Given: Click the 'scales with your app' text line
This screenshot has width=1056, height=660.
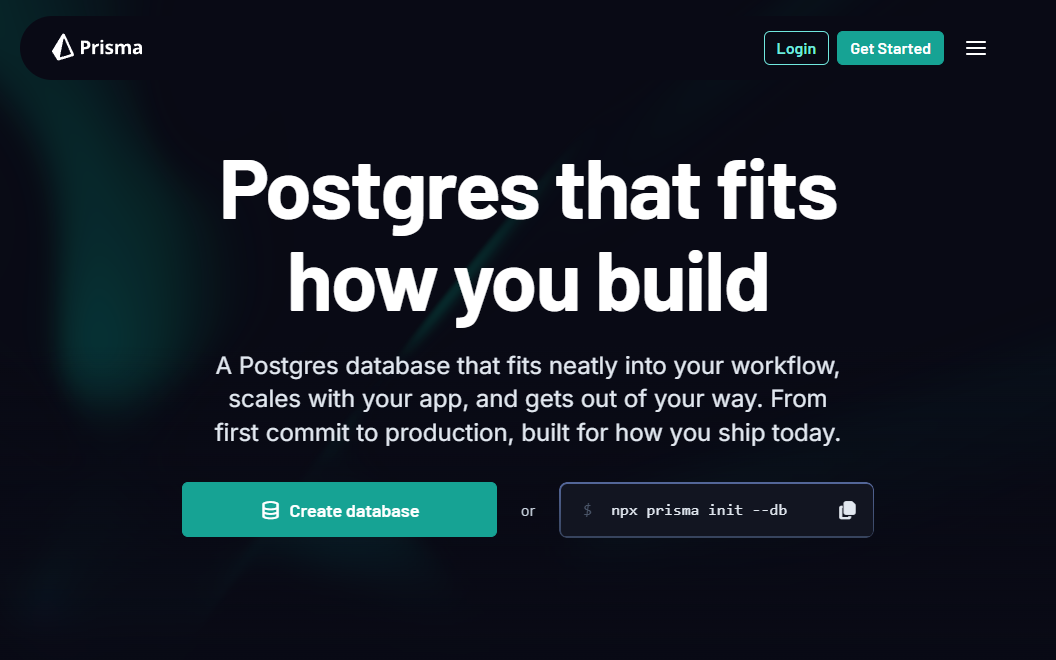Looking at the screenshot, I should 527,399.
